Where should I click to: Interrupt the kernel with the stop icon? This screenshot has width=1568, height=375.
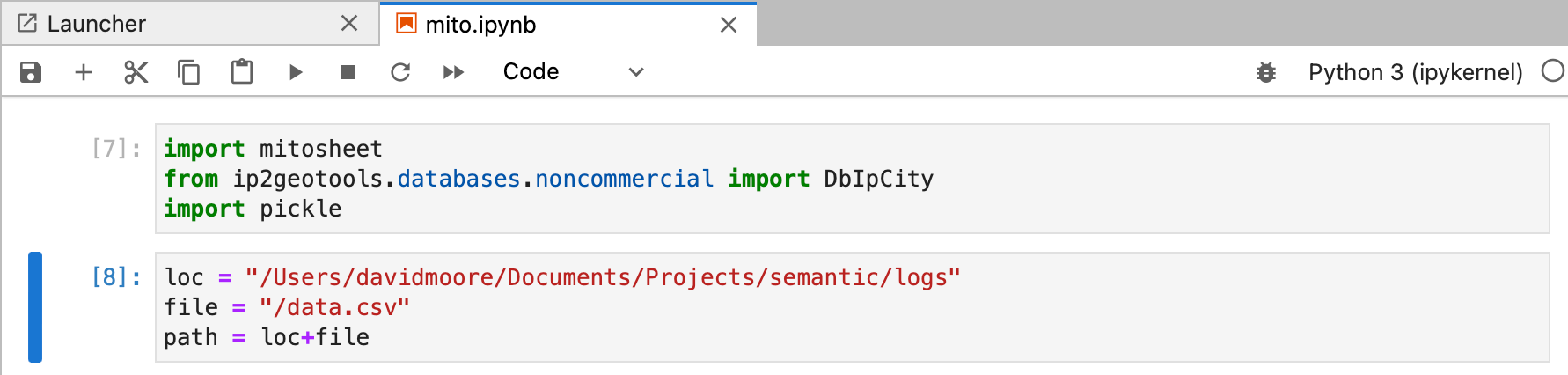click(x=348, y=72)
